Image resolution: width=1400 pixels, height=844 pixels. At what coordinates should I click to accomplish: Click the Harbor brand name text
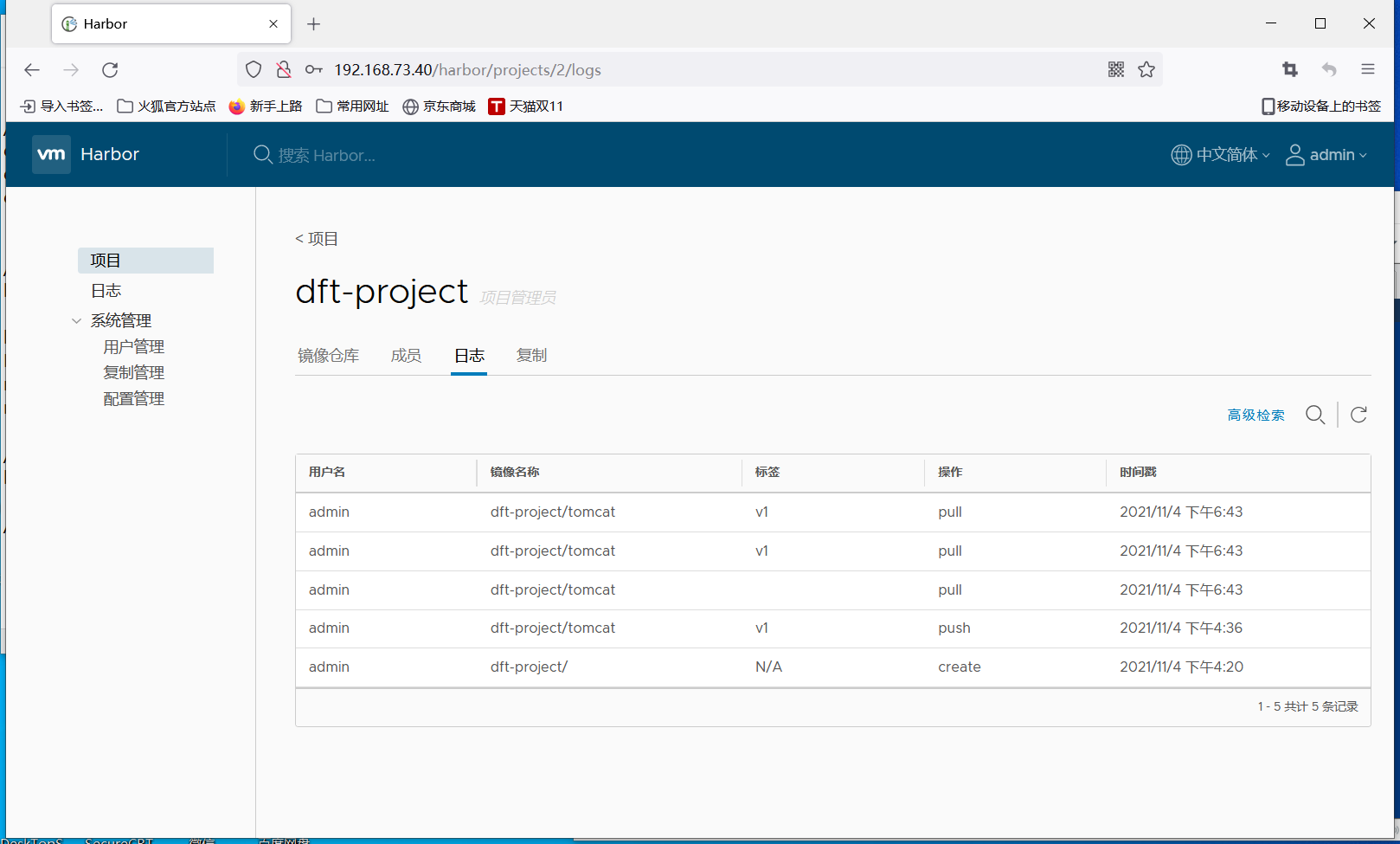[110, 155]
